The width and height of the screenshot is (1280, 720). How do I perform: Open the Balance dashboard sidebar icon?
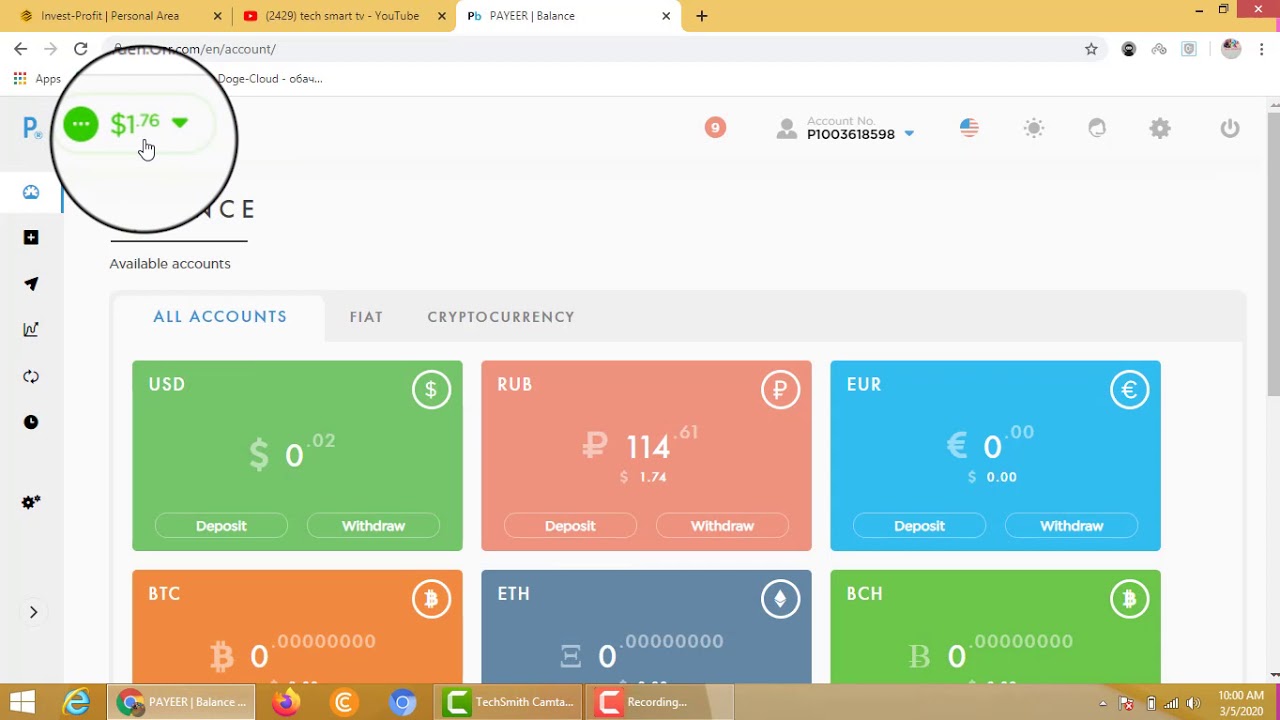(31, 192)
